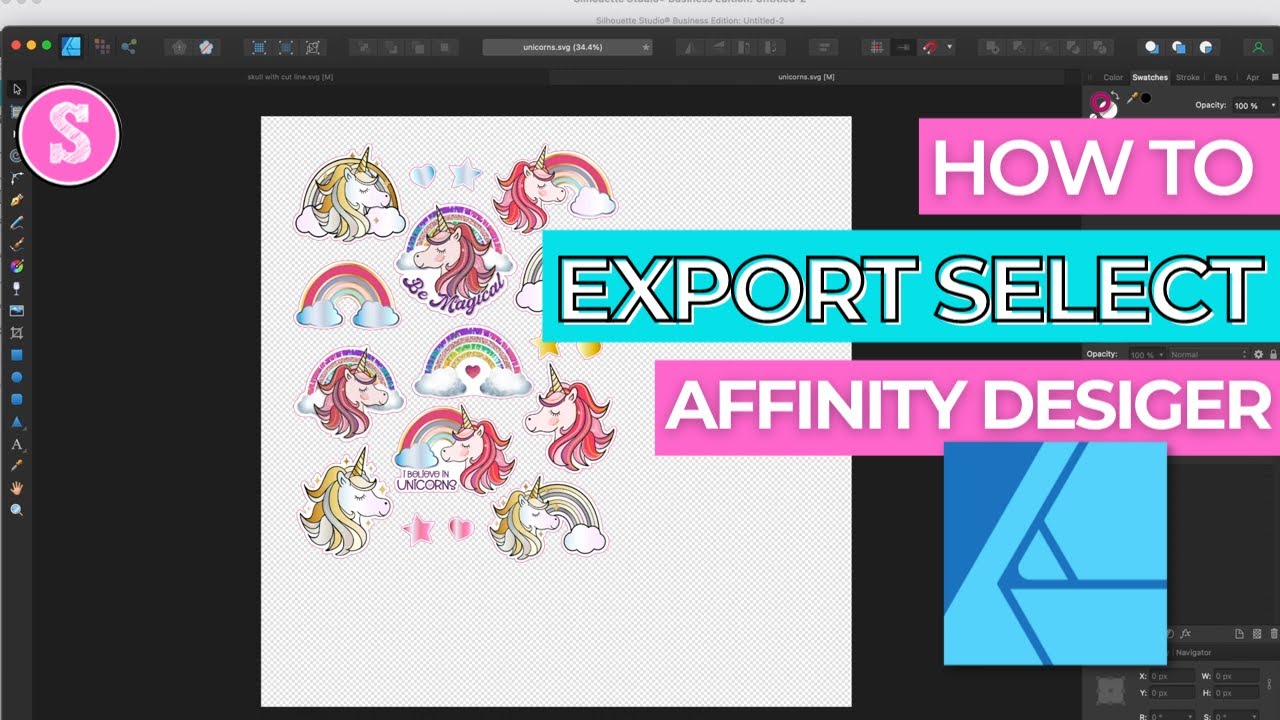Switch to the Apr tab
This screenshot has width=1280, height=720.
coord(1253,77)
